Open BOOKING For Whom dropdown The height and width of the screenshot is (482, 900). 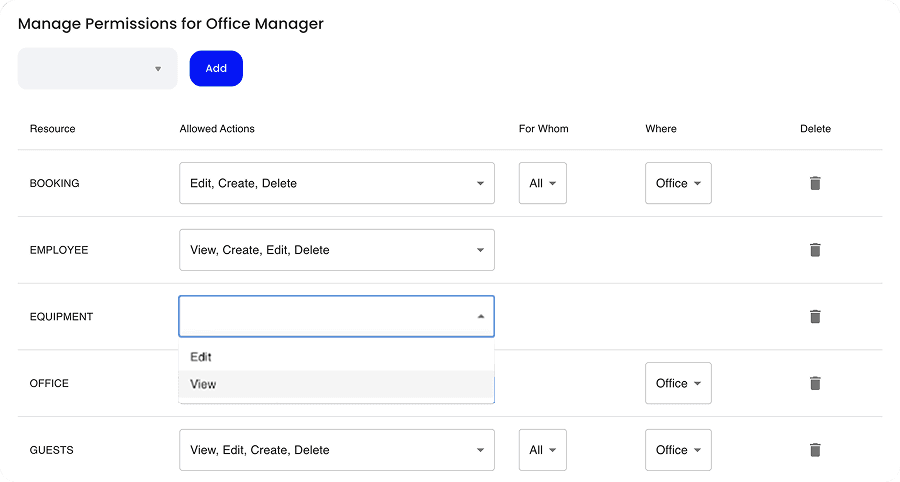coord(542,183)
